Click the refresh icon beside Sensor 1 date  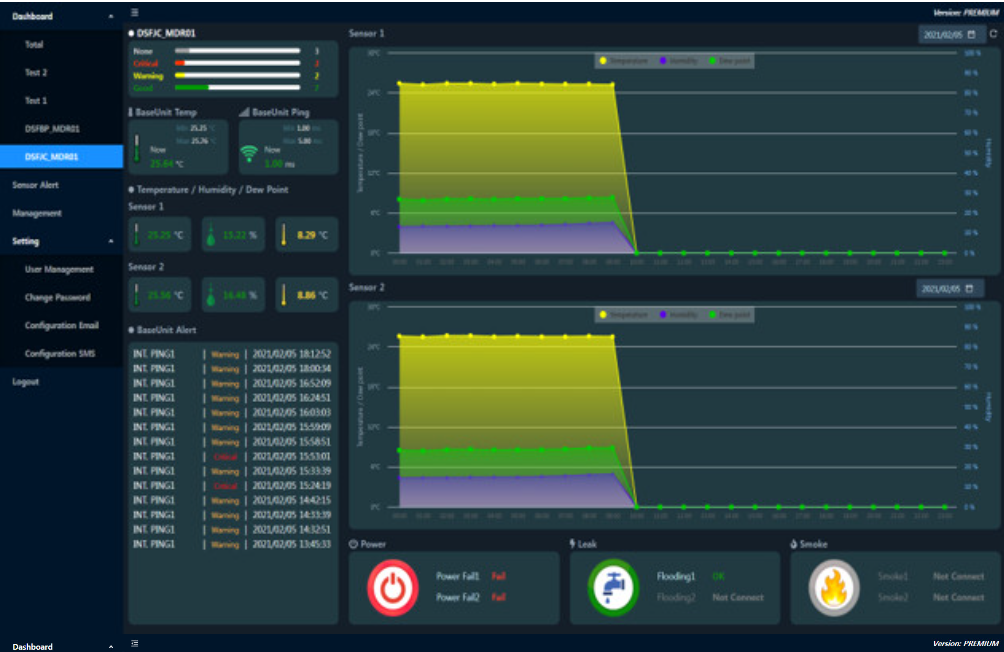coord(993,34)
